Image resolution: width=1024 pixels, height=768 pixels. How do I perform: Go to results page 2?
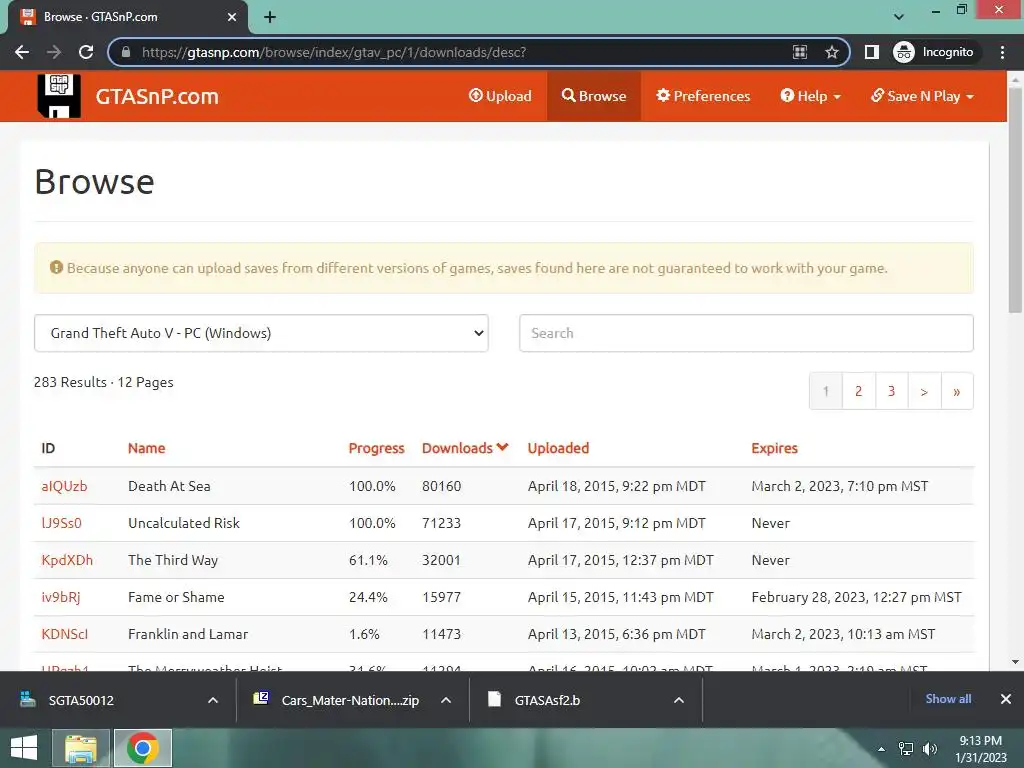tap(859, 391)
